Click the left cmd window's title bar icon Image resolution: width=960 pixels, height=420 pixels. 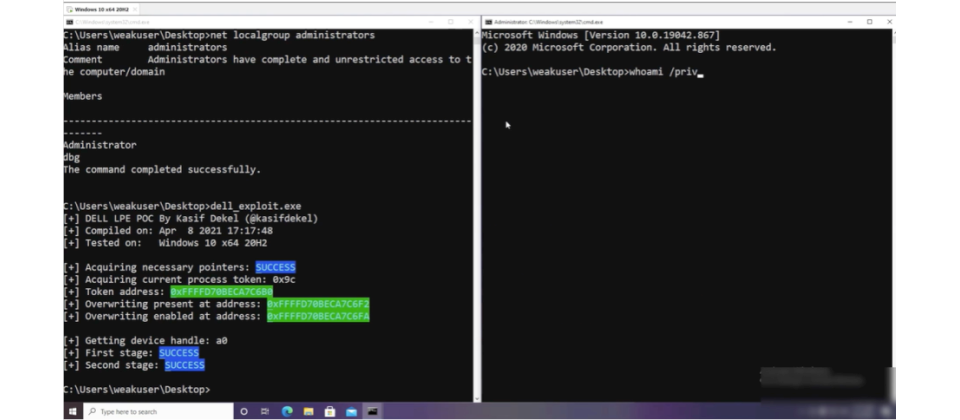coord(69,22)
